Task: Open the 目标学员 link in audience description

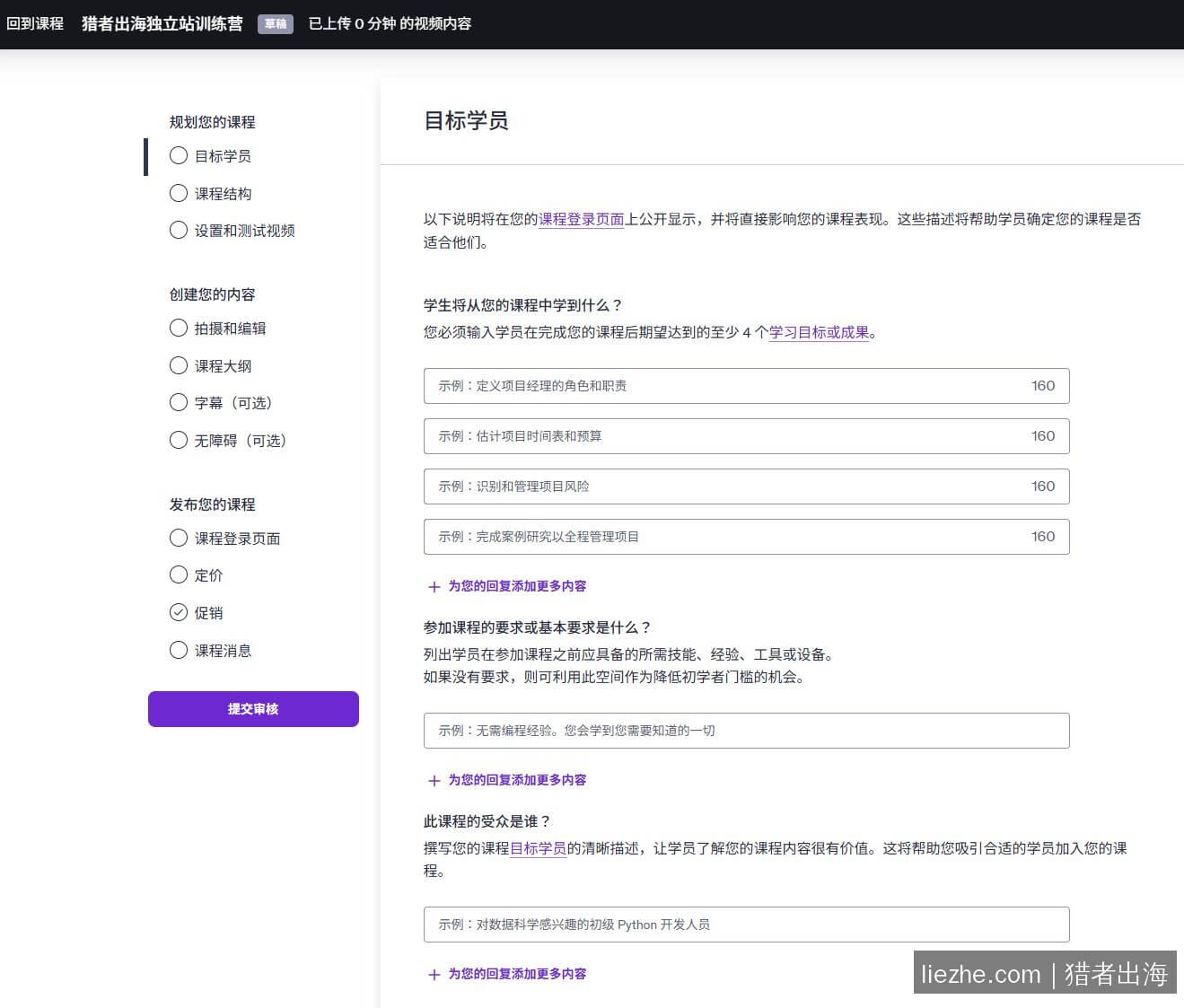Action: point(538,848)
